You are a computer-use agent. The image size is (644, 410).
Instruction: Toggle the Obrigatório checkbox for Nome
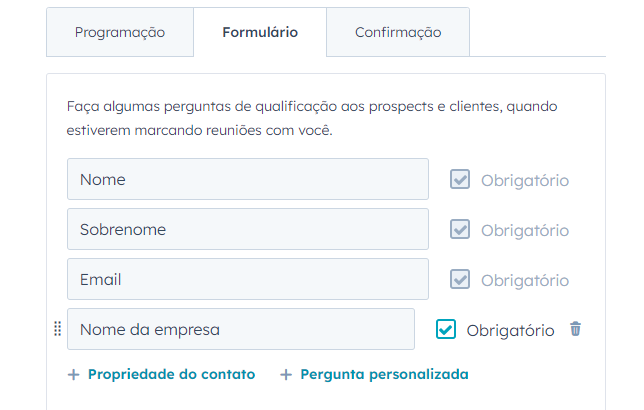(x=460, y=180)
